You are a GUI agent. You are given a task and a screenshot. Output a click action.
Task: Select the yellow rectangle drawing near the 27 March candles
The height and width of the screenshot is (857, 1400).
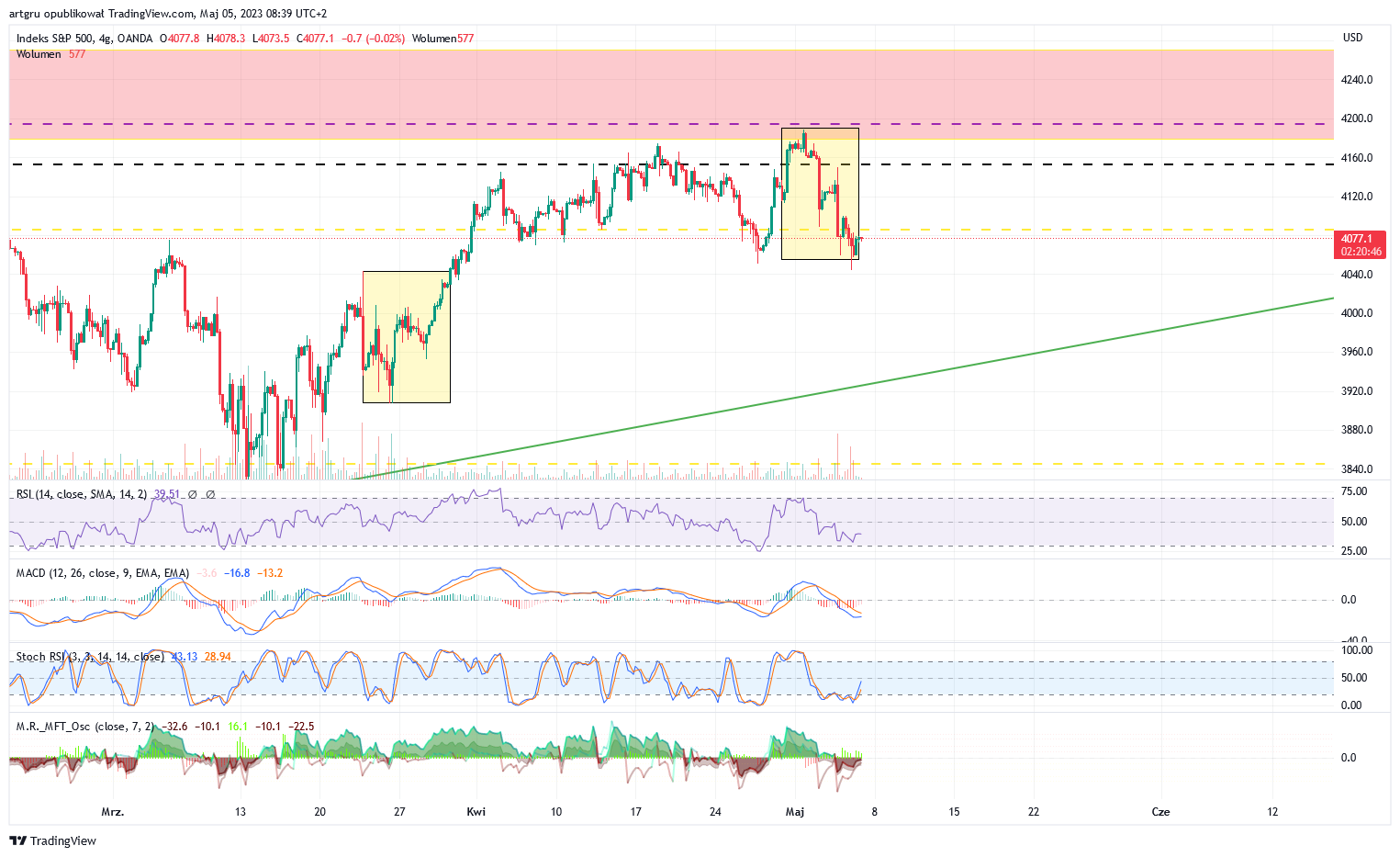407,337
